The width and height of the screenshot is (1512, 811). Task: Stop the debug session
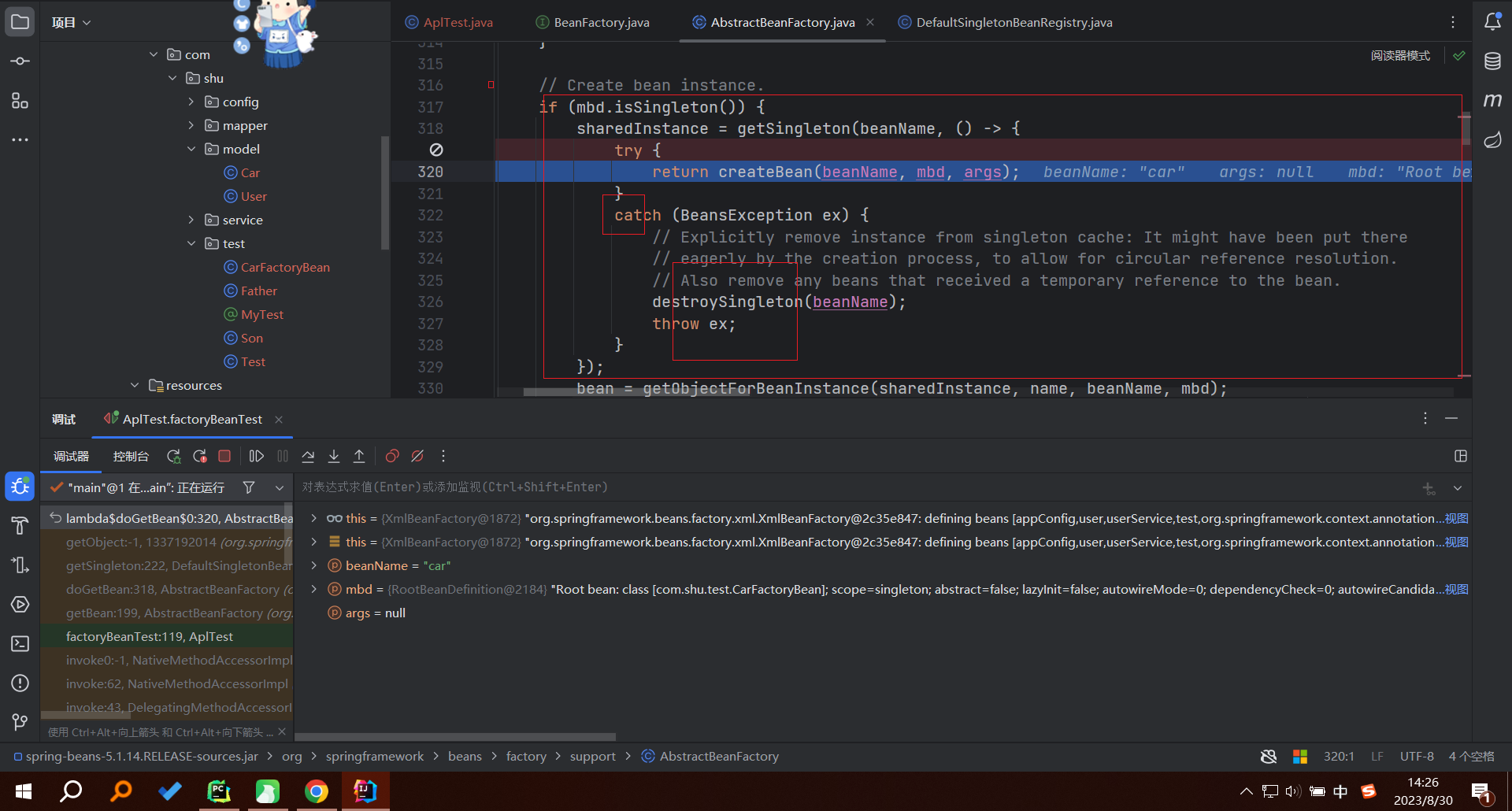point(224,456)
